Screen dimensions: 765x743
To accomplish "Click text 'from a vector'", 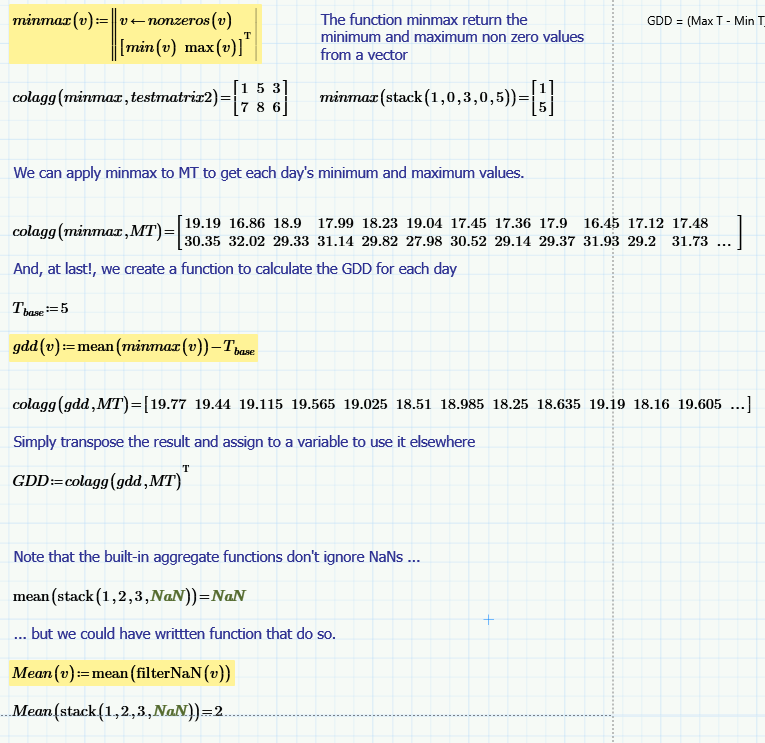I will click(363, 55).
